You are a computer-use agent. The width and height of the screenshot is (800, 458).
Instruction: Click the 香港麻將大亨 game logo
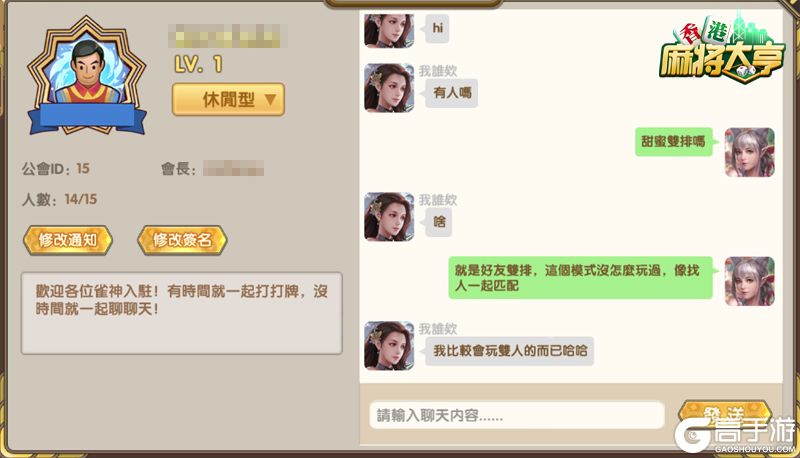[x=721, y=48]
